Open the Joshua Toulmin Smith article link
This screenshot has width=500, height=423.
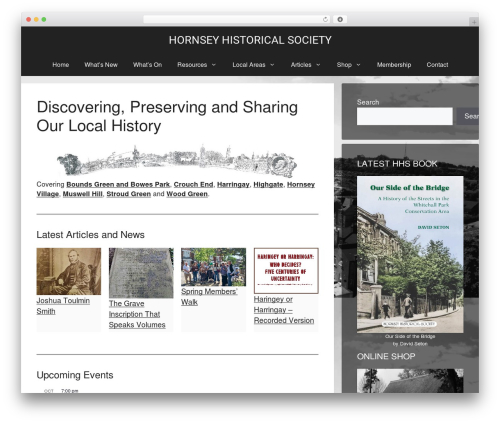point(63,306)
